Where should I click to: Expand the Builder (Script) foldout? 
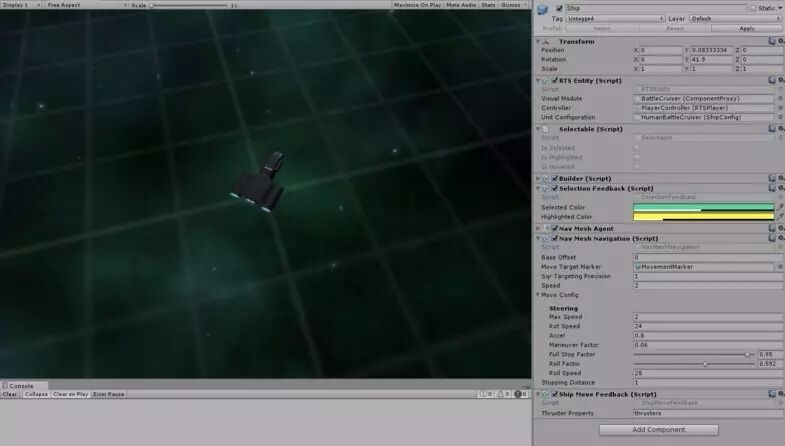click(x=538, y=178)
